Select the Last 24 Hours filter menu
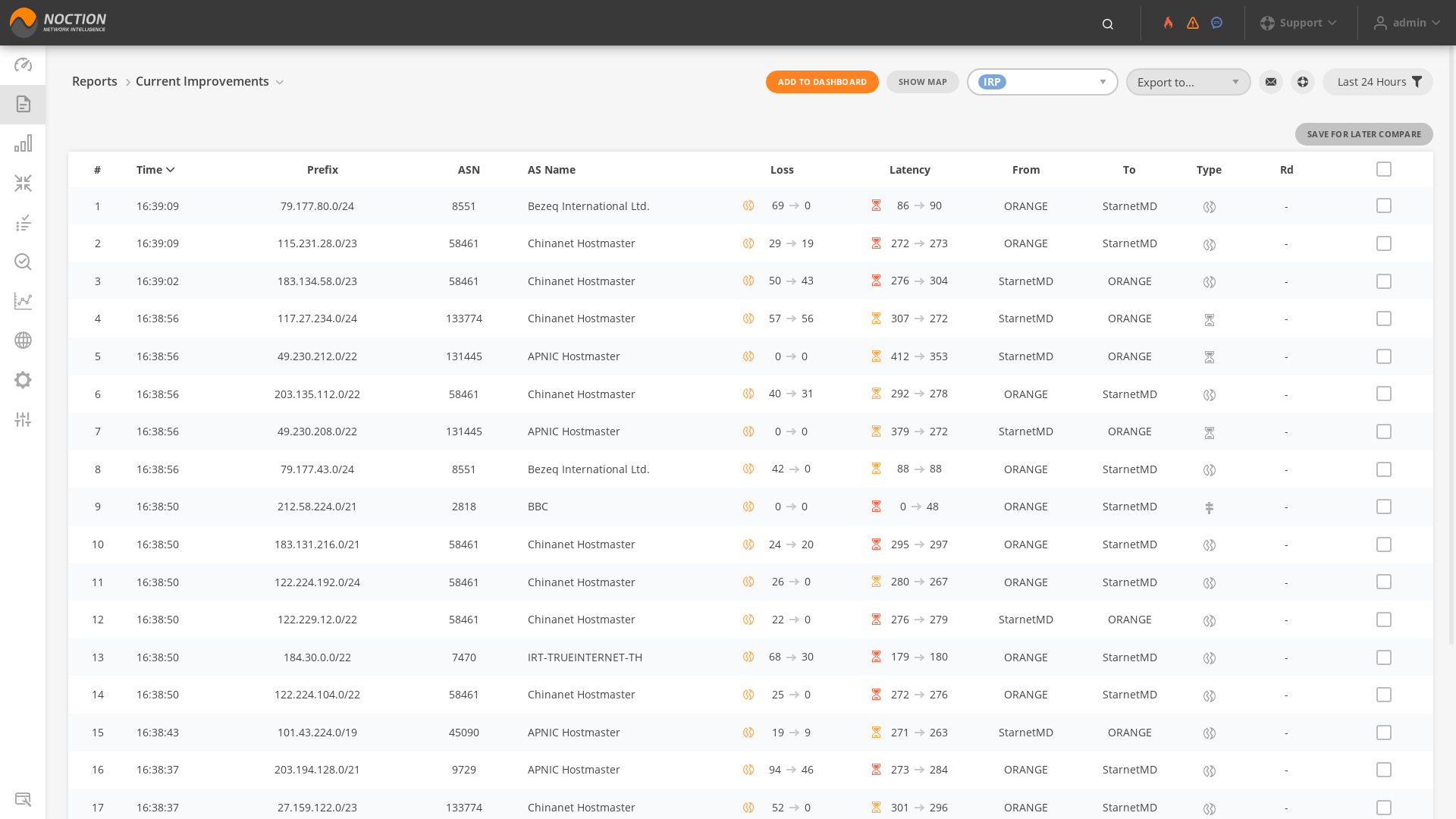Screen dimensions: 1456x819 [x=1380, y=81]
